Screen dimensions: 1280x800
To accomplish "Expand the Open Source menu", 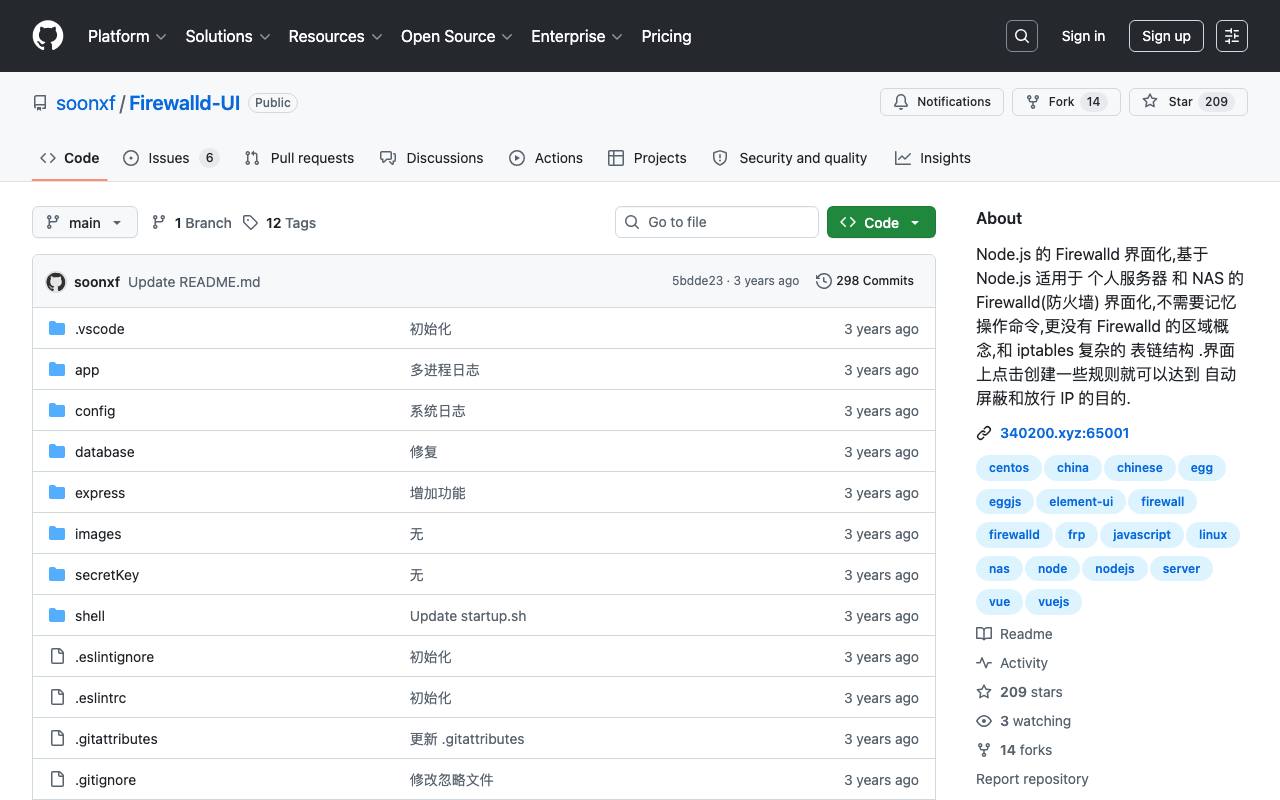I will click(457, 36).
